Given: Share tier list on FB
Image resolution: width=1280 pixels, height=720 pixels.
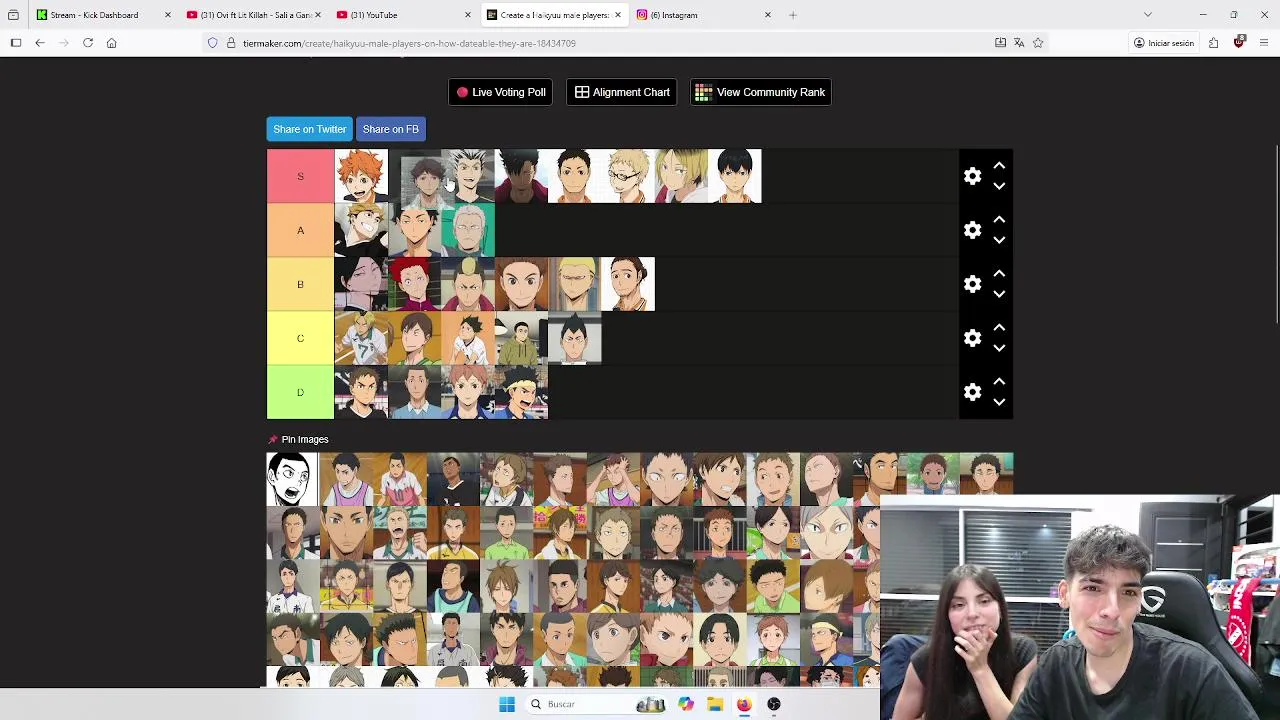Looking at the screenshot, I should [x=390, y=129].
